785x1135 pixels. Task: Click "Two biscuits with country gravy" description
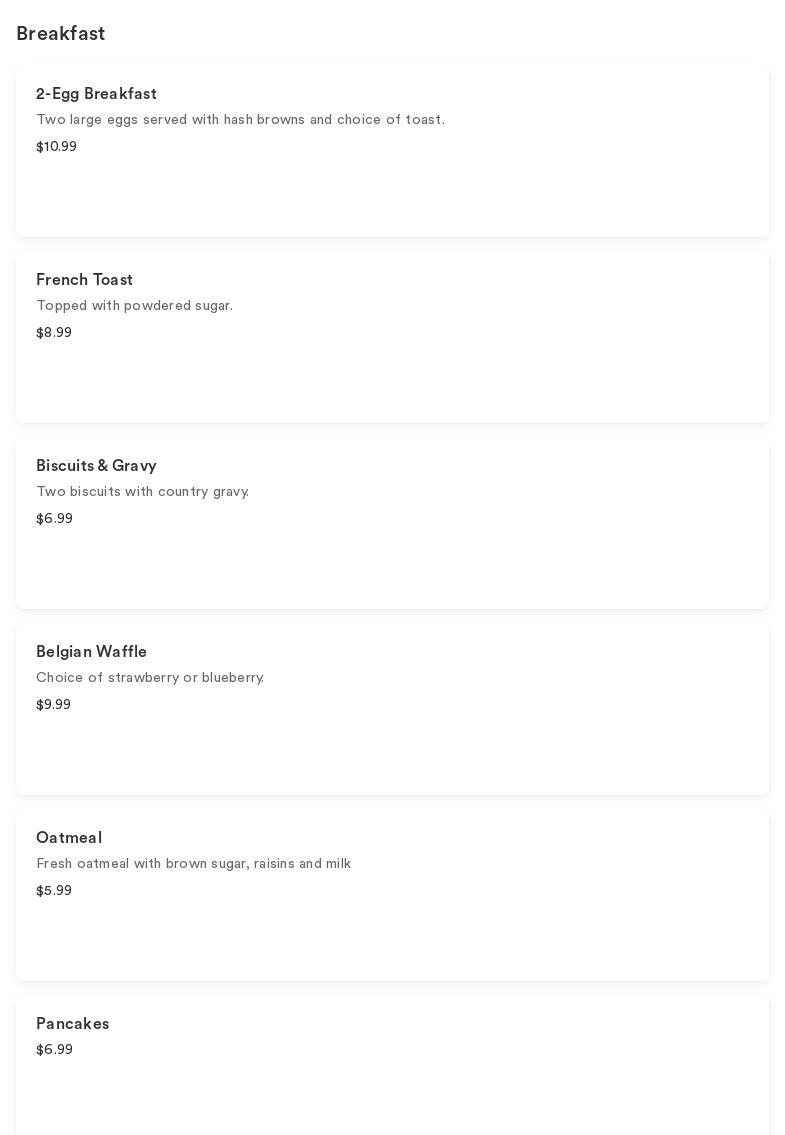(142, 492)
